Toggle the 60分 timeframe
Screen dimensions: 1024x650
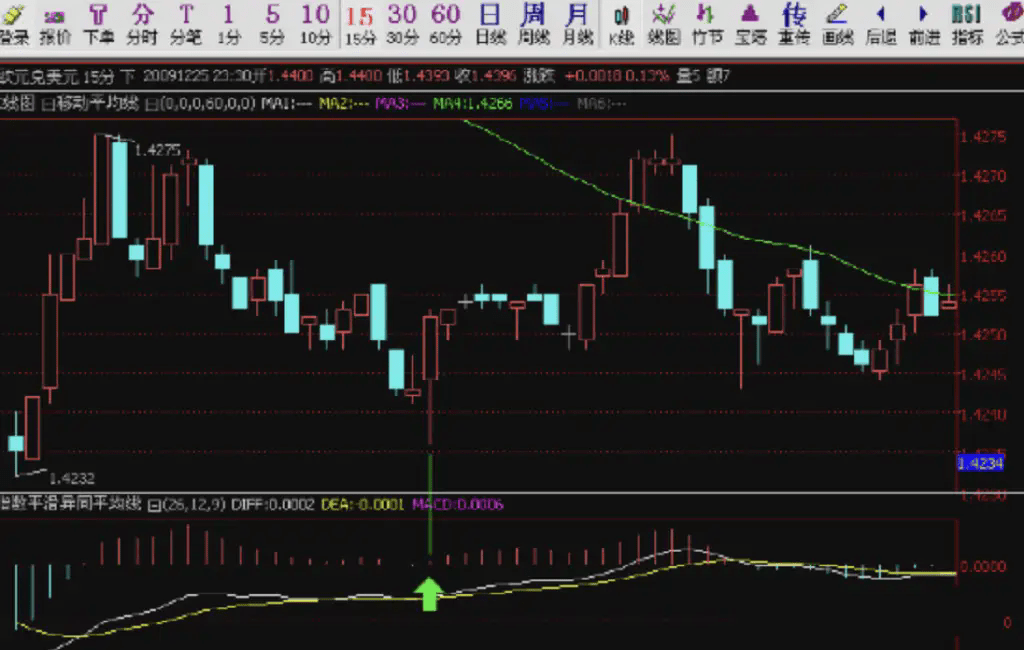click(x=445, y=24)
